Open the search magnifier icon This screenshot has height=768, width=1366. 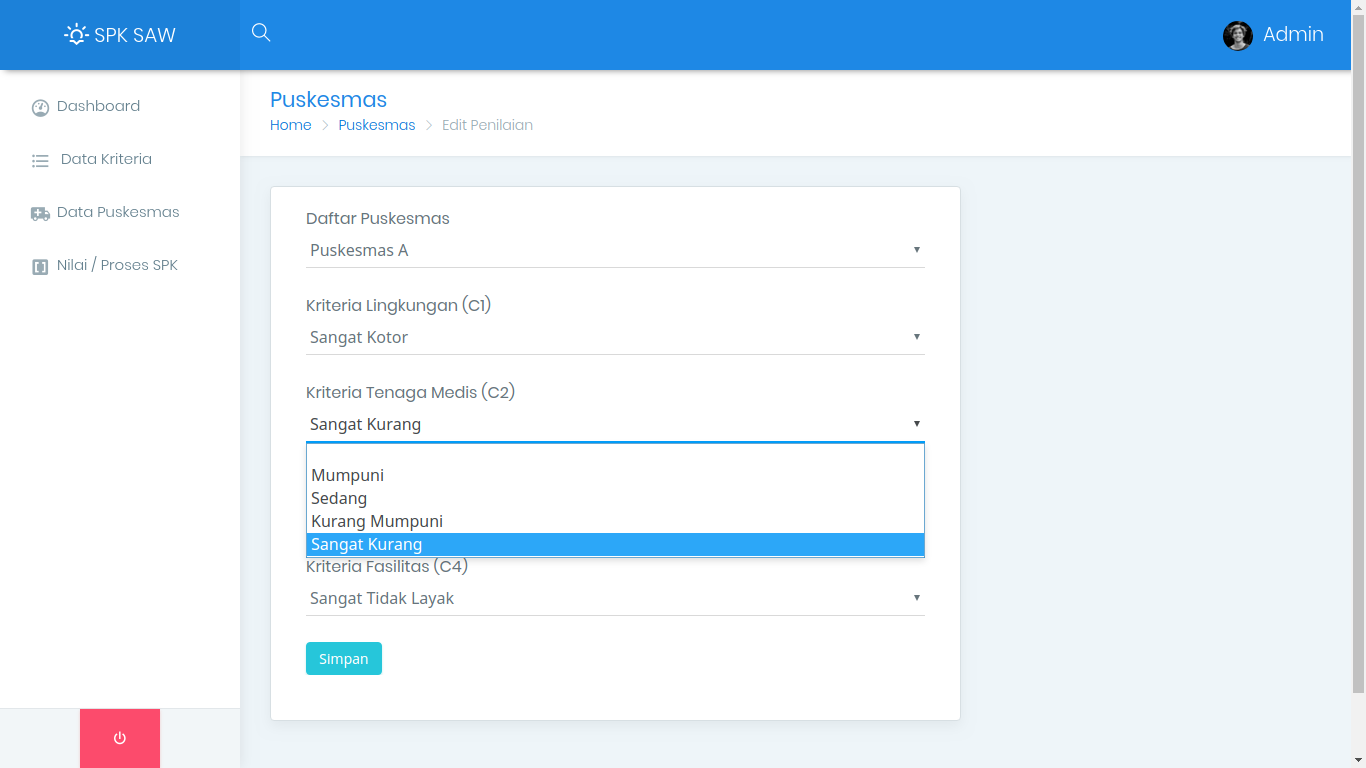coord(261,33)
